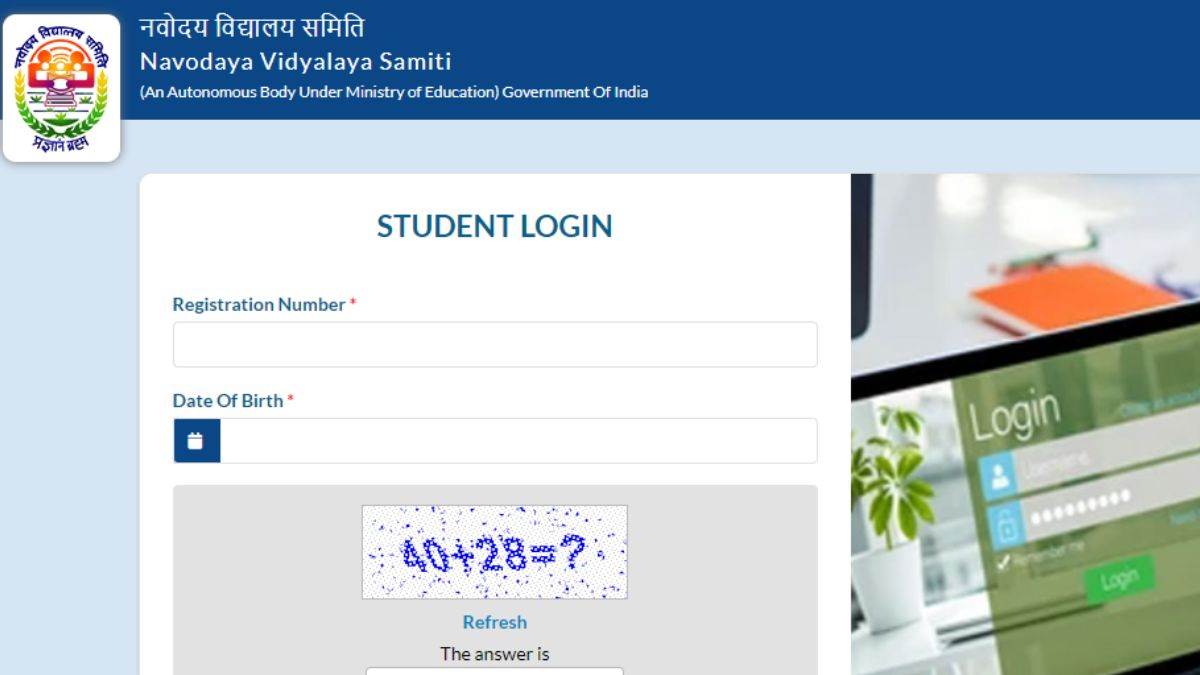Click the Remember me checkbox in the illustration

[x=1005, y=562]
